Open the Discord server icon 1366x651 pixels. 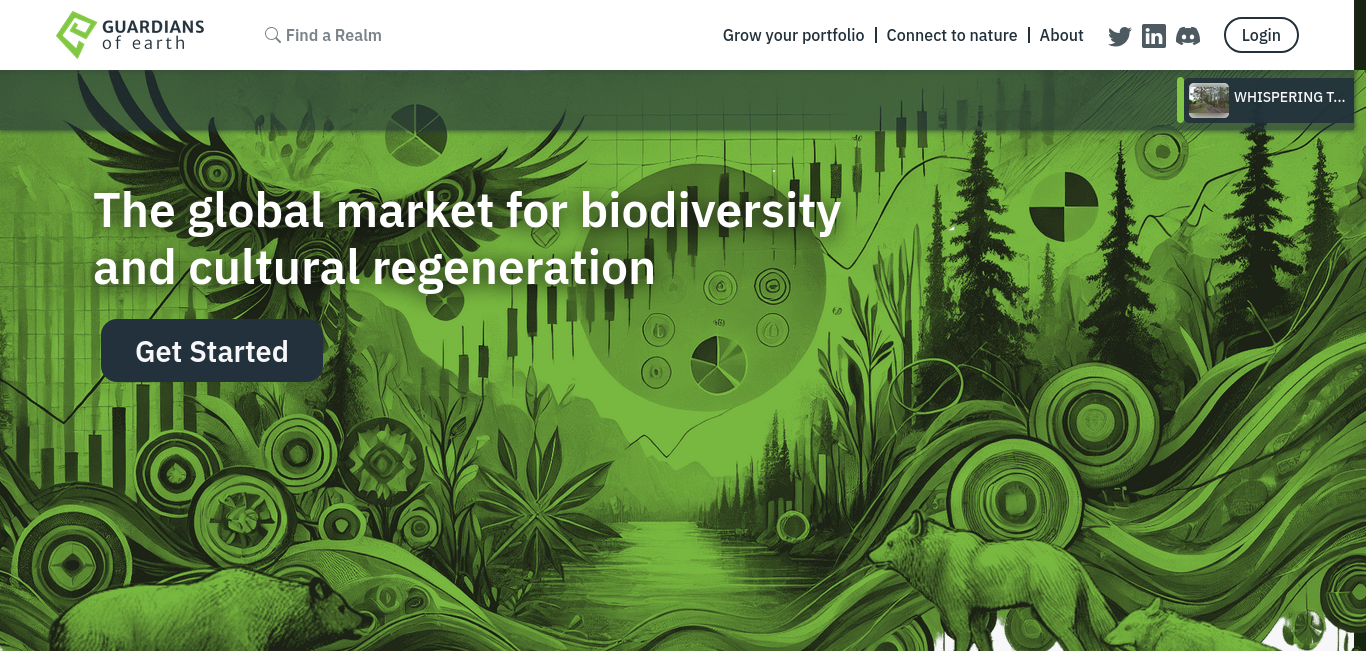click(1188, 36)
